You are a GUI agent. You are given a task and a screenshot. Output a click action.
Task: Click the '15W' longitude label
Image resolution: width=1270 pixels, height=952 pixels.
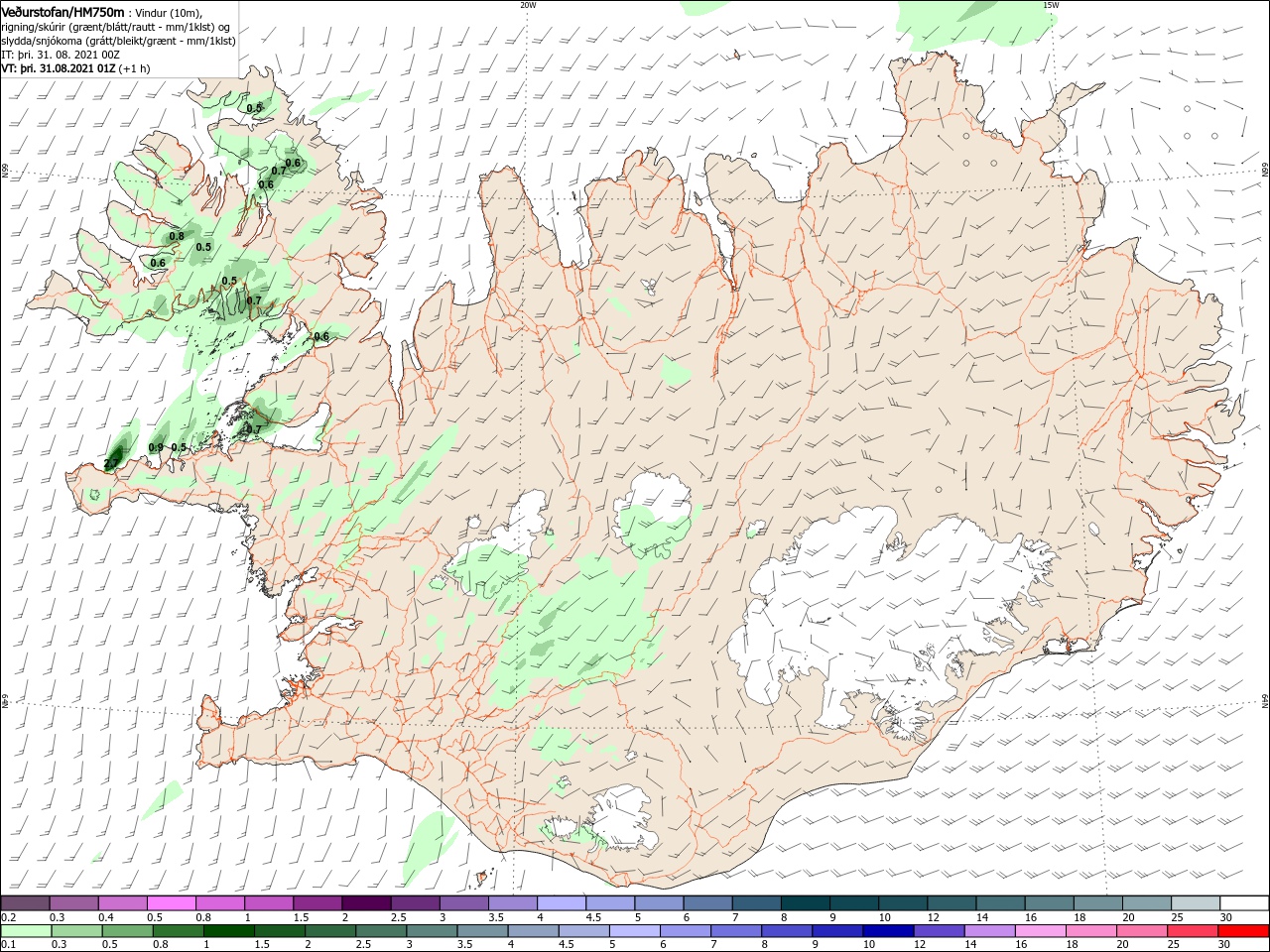1051,5
